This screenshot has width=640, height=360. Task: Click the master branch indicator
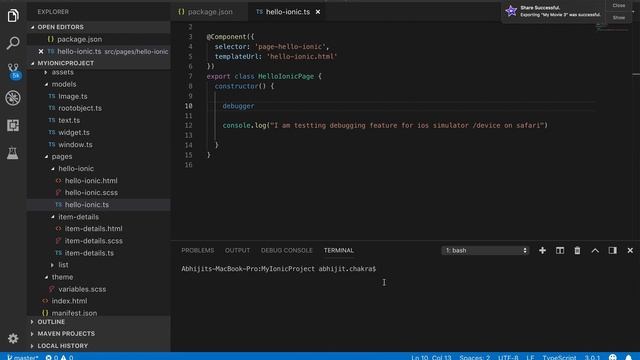22,357
